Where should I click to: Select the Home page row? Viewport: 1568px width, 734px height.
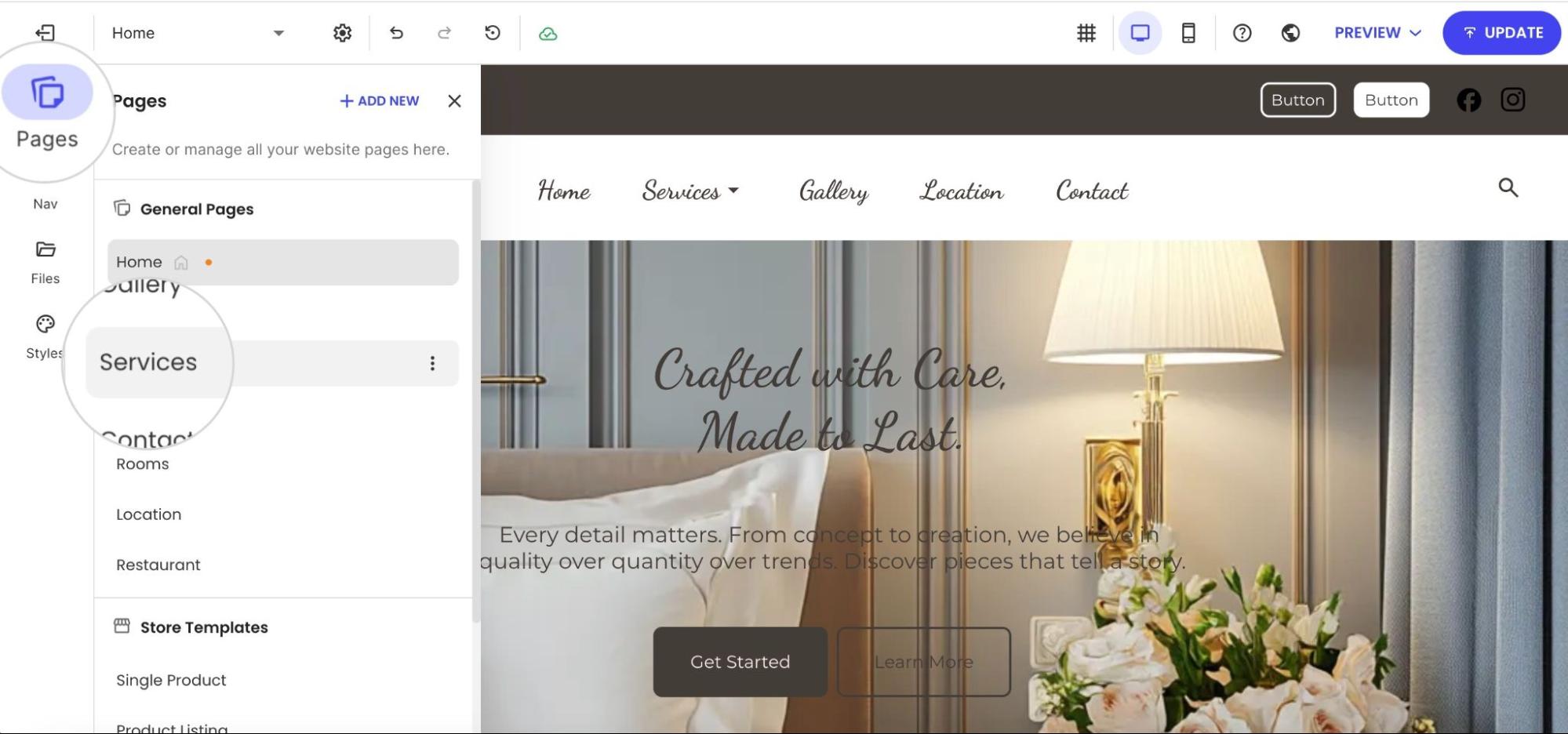point(283,262)
